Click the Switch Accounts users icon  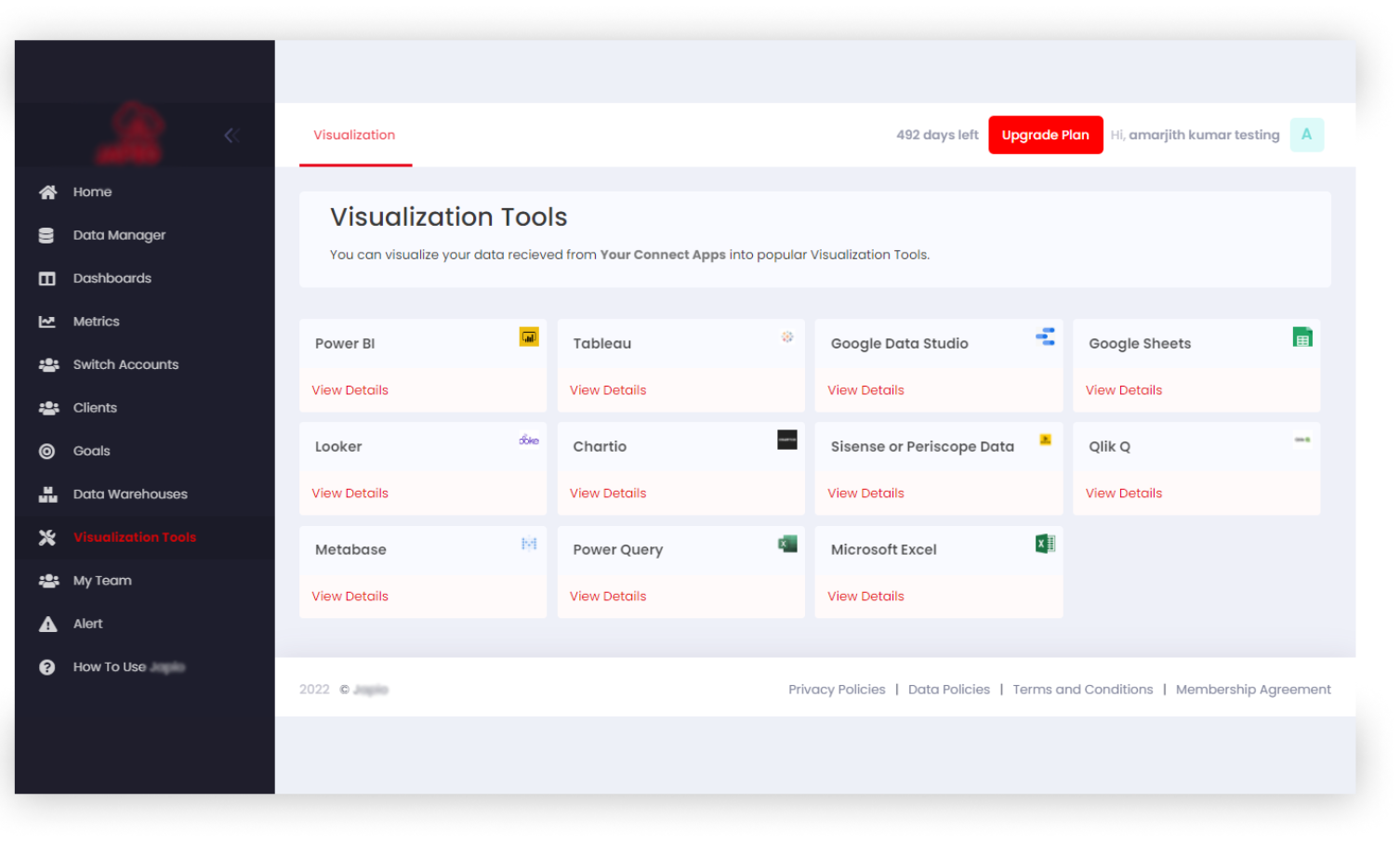click(x=48, y=365)
